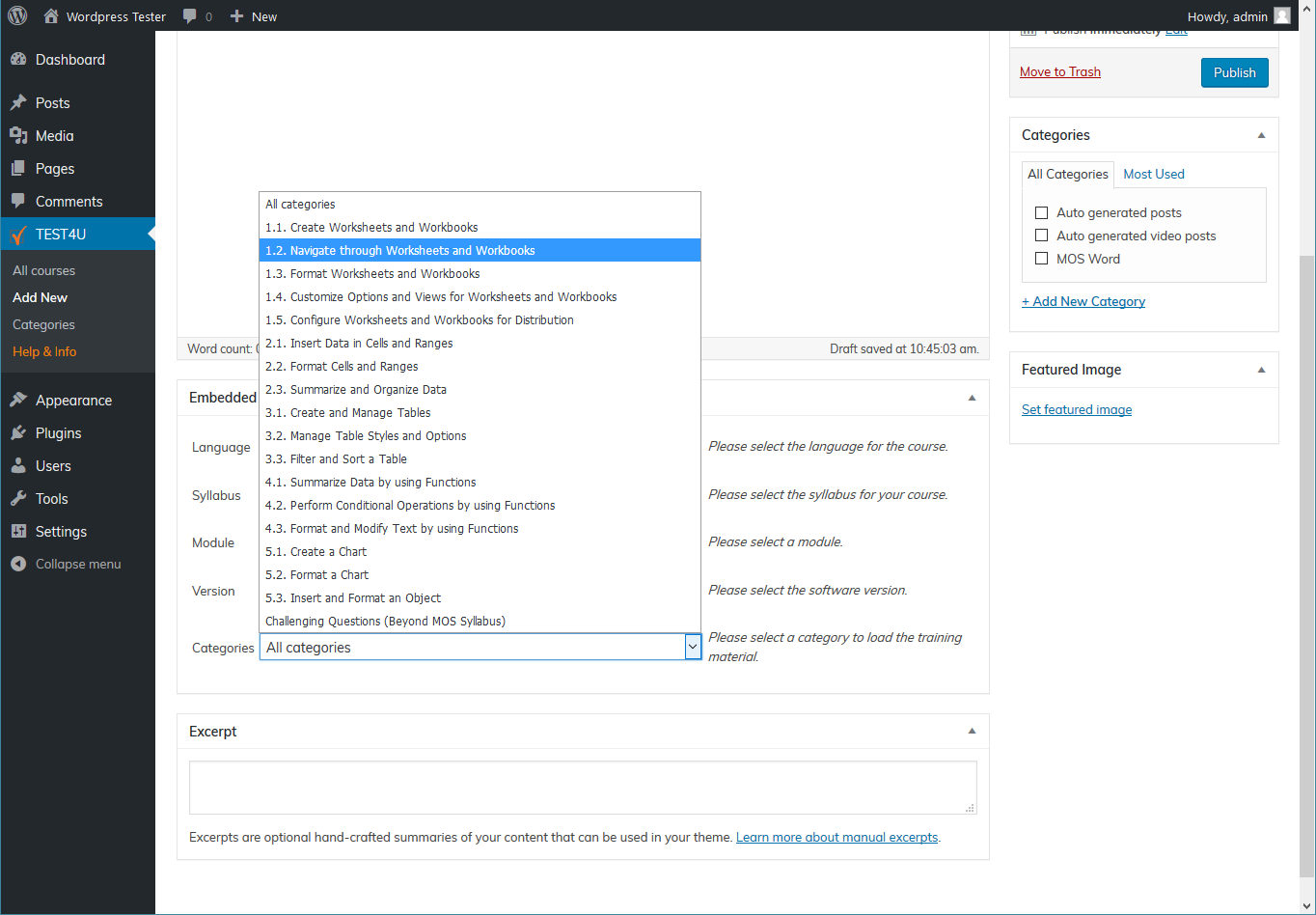This screenshot has height=915, width=1316.
Task: Click the Tools wrench icon
Action: click(x=18, y=499)
